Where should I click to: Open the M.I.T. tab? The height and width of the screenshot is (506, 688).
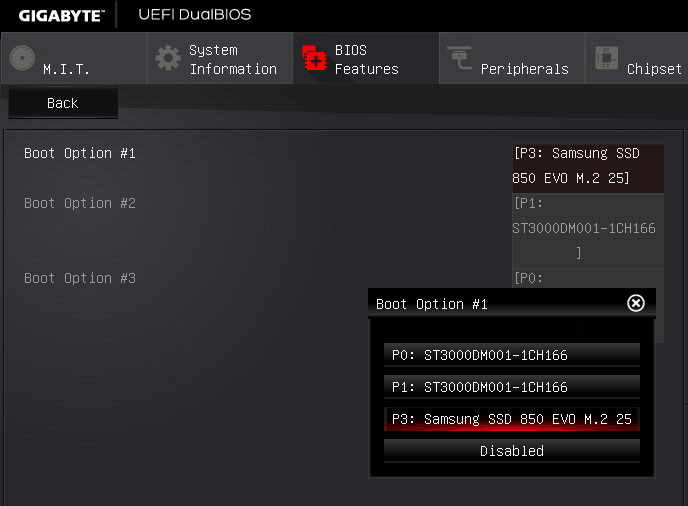click(74, 58)
